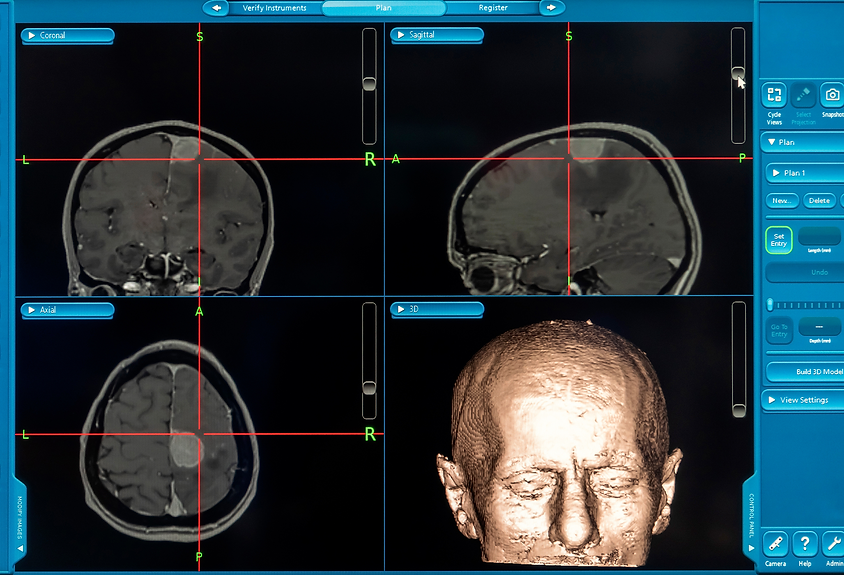Click the crosshair center in the Sagittal view
844x575 pixels.
[x=569, y=159]
